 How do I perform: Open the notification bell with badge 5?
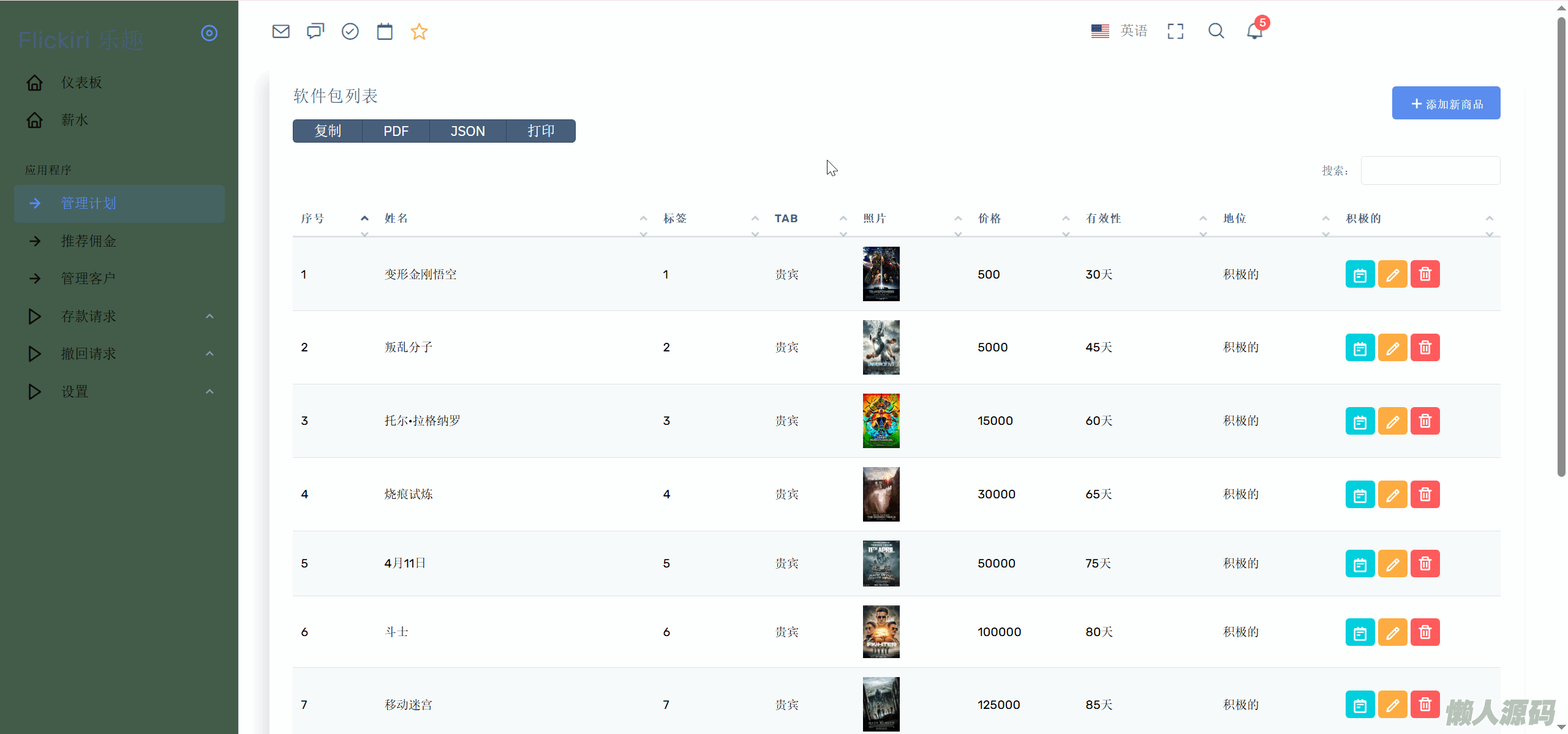coord(1254,31)
